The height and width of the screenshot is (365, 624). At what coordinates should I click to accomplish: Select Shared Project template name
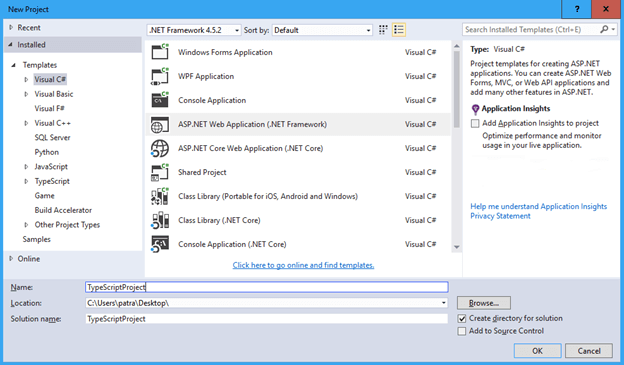coord(202,172)
